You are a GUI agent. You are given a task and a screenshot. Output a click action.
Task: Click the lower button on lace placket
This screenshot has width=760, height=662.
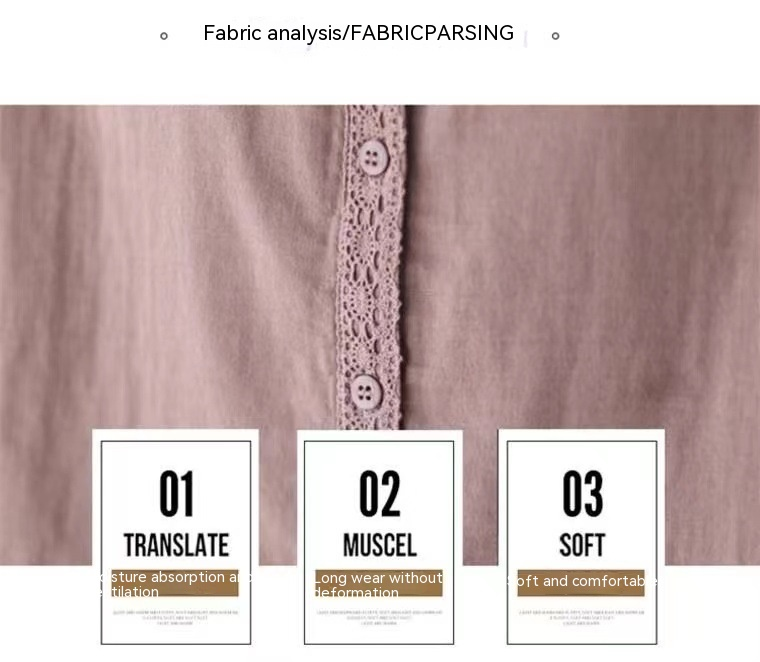(x=366, y=392)
